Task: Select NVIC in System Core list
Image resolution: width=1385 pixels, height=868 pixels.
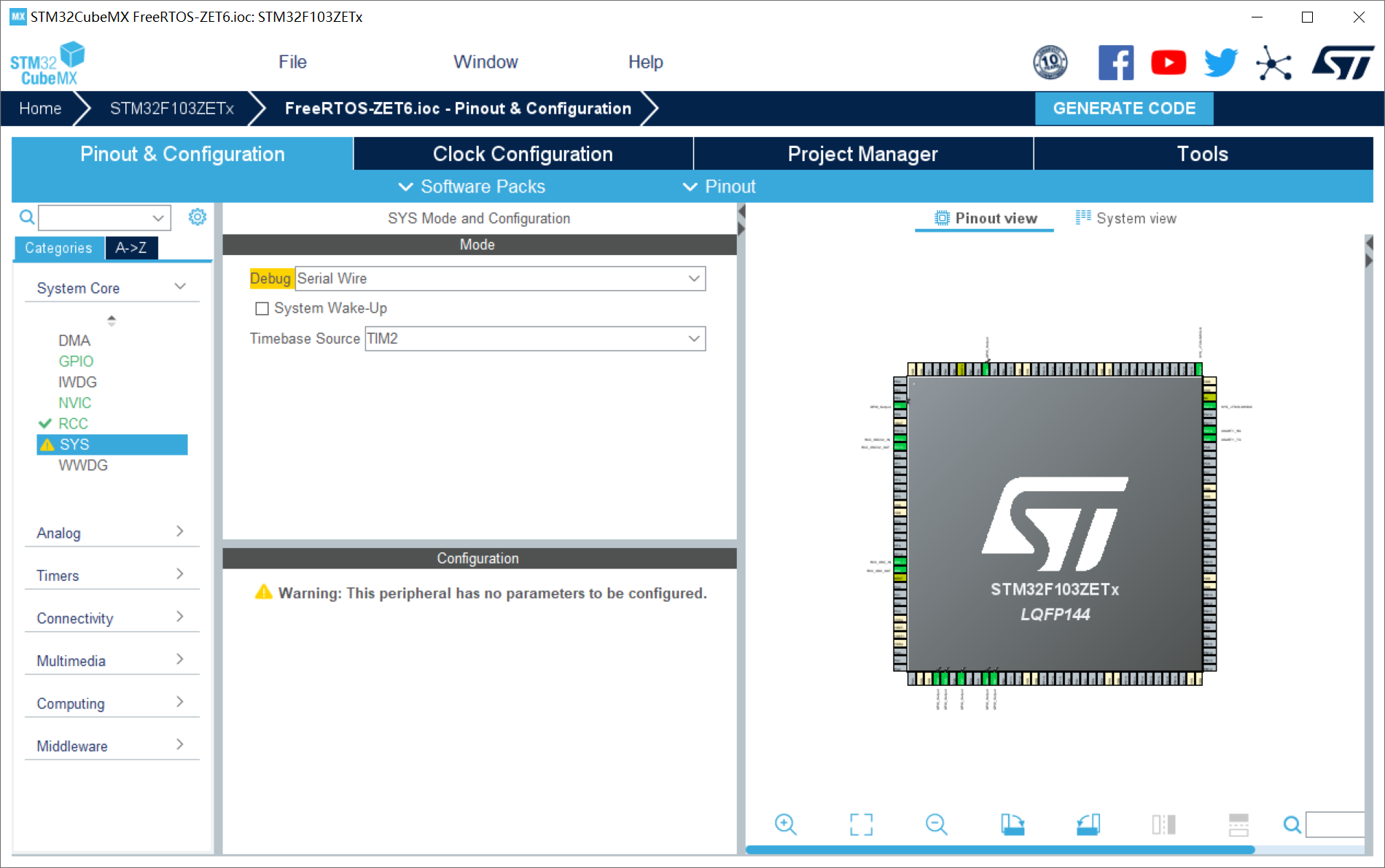Action: [75, 402]
